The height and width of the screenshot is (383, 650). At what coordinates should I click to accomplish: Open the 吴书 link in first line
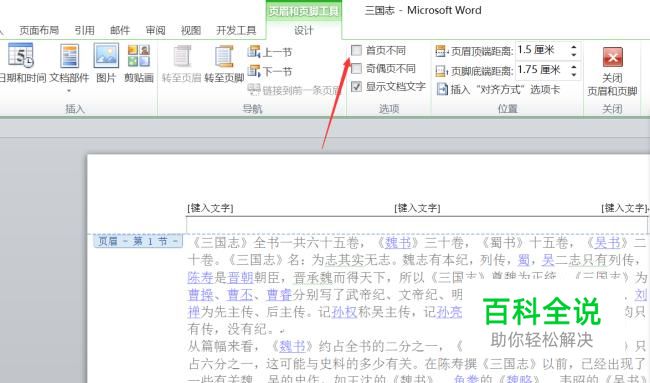click(607, 242)
